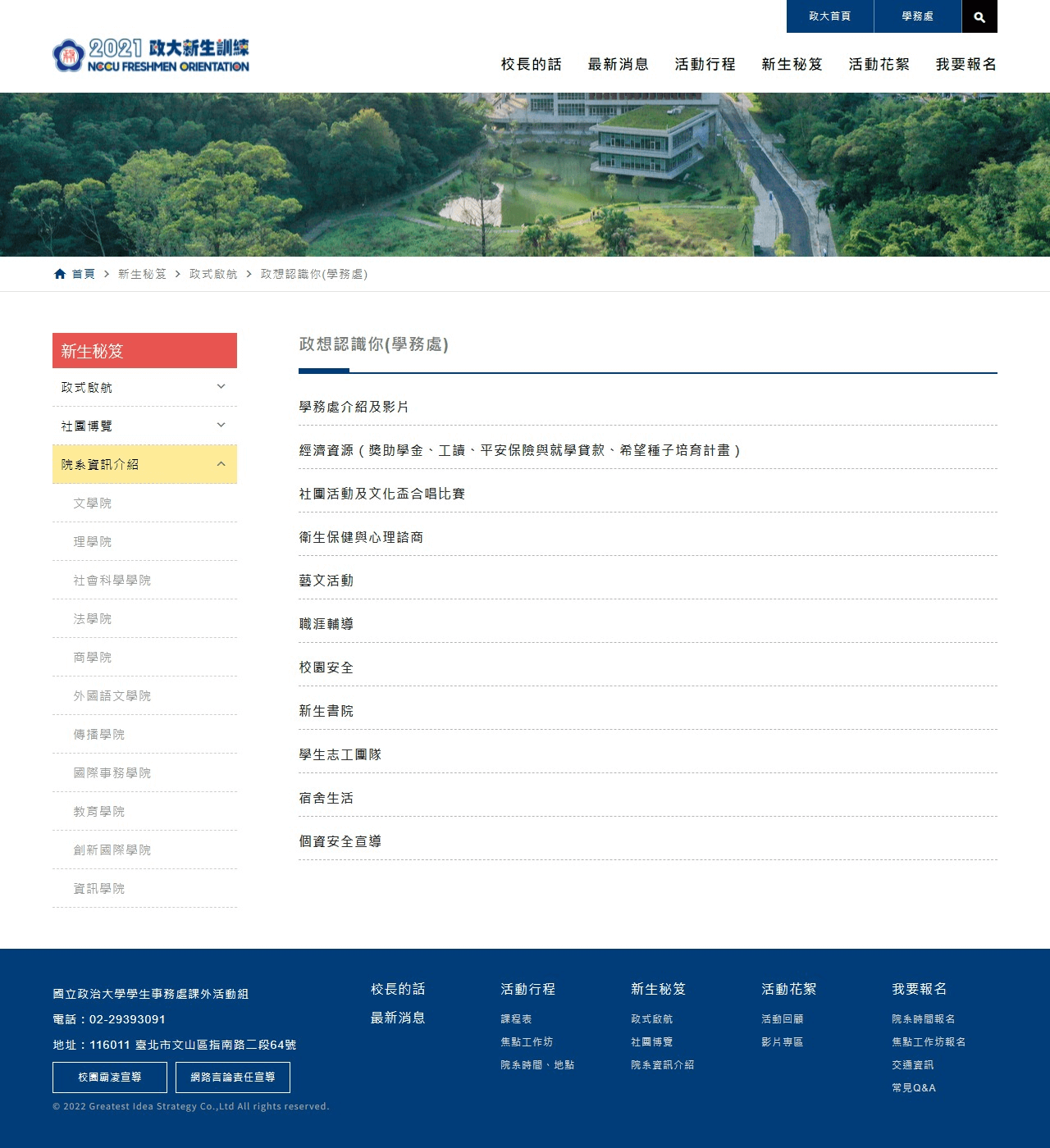Click footer 常見Q&A link
Screen dimensions: 1050x1148
click(x=914, y=1087)
